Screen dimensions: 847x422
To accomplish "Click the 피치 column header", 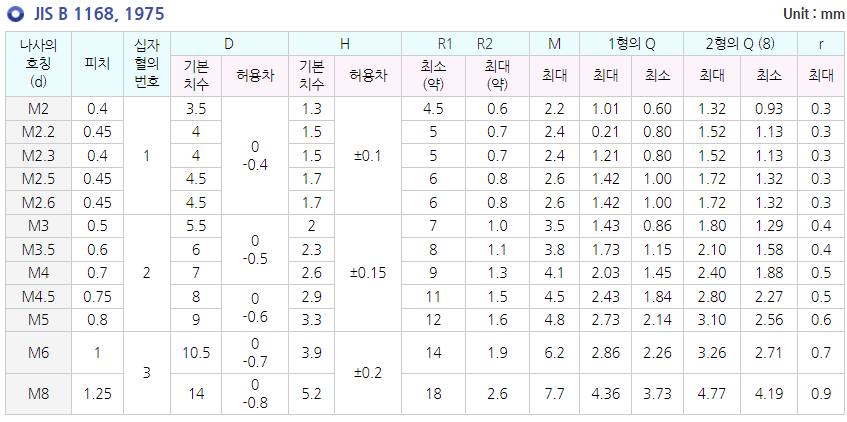I will tap(98, 64).
